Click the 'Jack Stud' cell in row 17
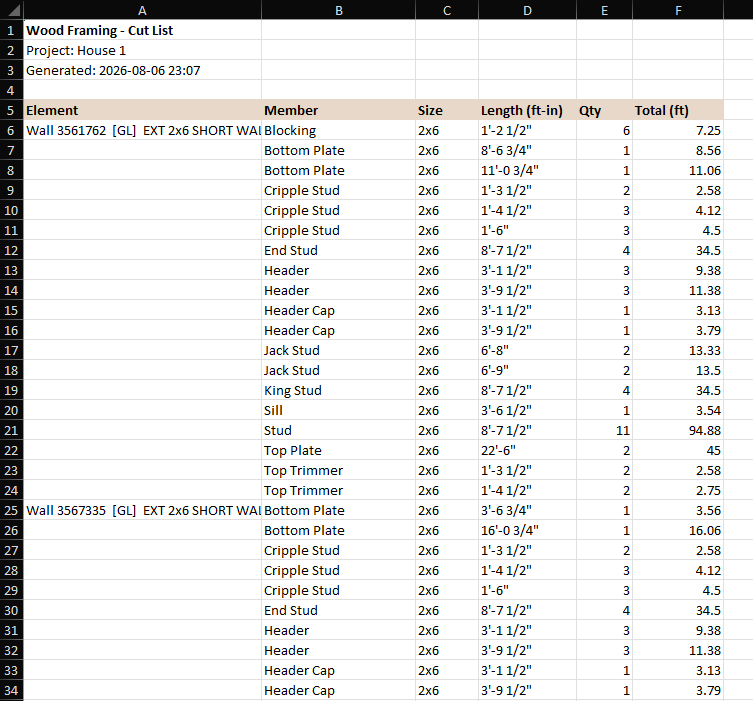Screen dimensions: 753x701 (x=339, y=350)
